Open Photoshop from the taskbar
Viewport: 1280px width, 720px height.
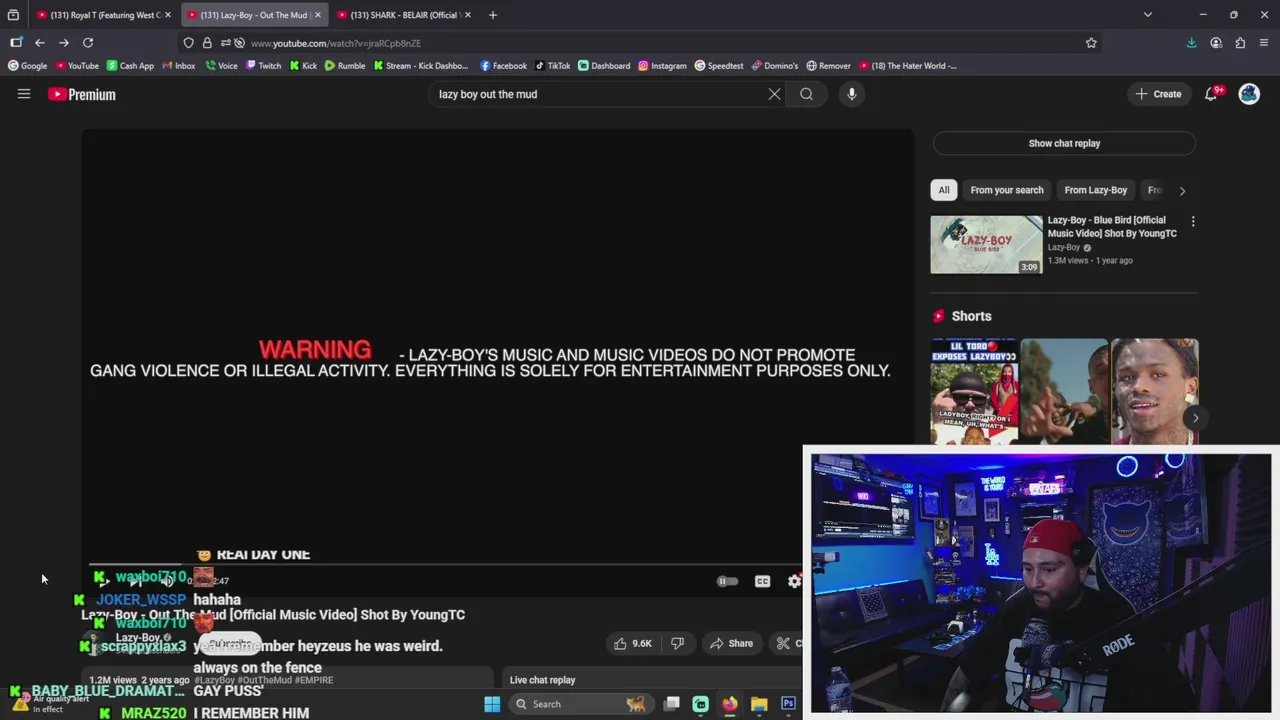click(x=788, y=704)
